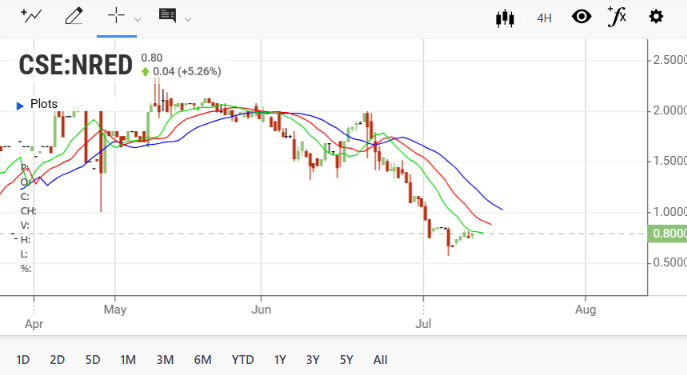Select the annotation comment tool
Screen dimensions: 687x375
point(167,16)
